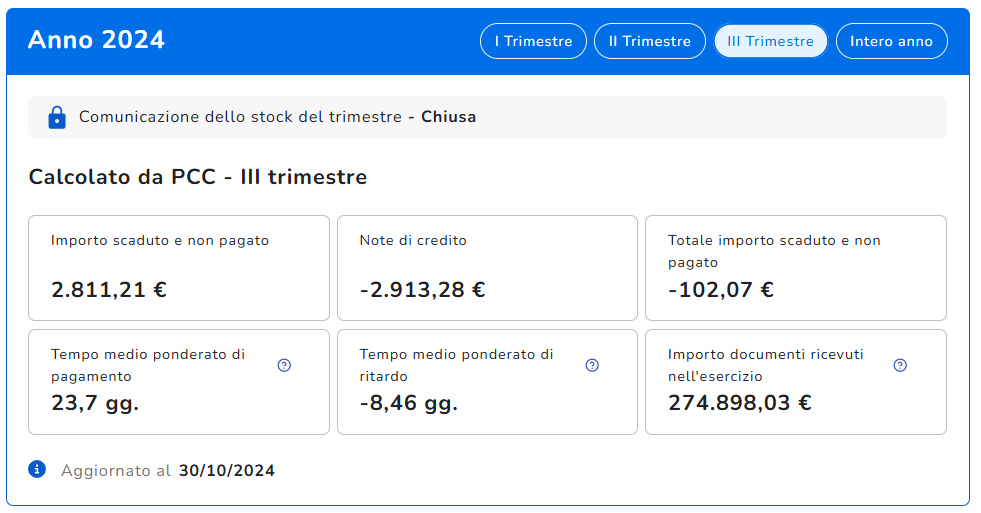Show help for Importo documenti ricevuti nell'esercizio

point(900,365)
